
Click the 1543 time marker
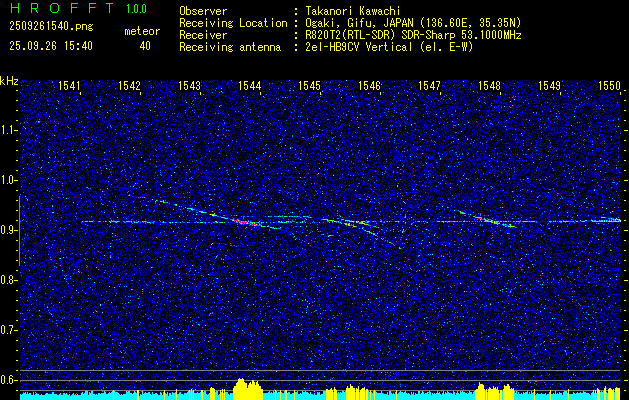pos(189,85)
